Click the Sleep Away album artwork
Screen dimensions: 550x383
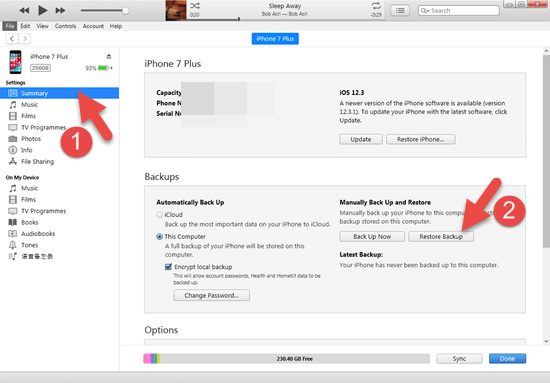pyautogui.click(x=176, y=11)
